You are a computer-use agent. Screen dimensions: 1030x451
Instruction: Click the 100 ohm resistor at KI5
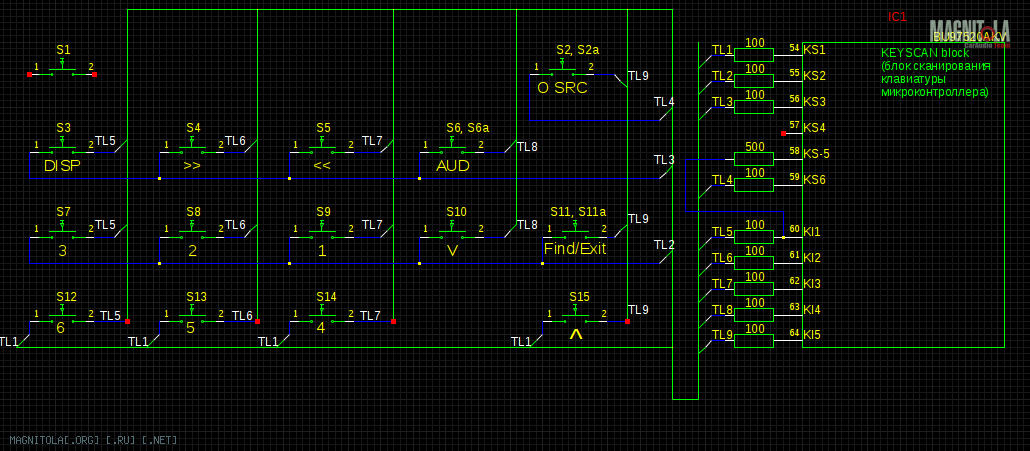coord(754,341)
